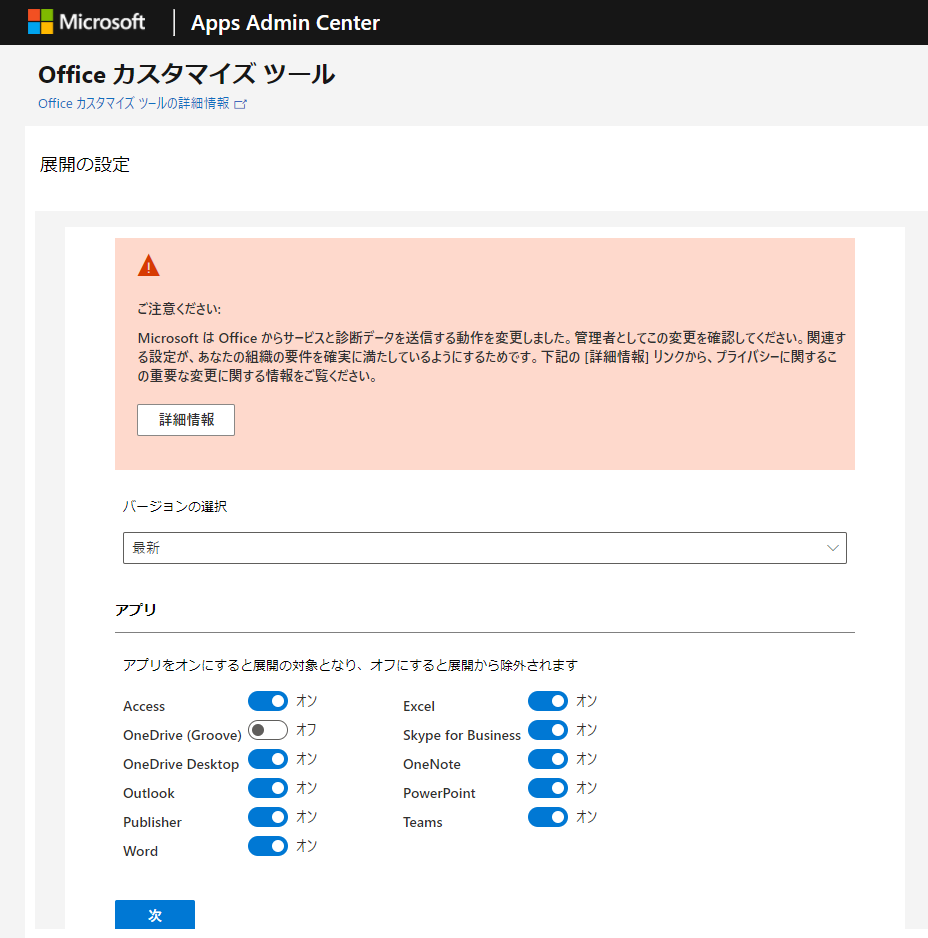Click the 詳細情報 button in the warning
Image resolution: width=928 pixels, height=938 pixels.
pyautogui.click(x=185, y=419)
